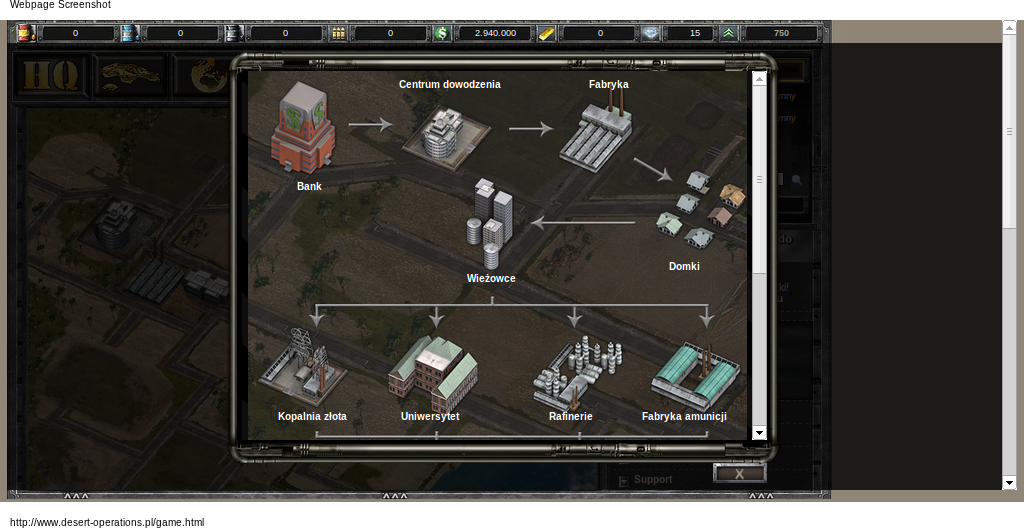
Task: Click the page scrollbar up arrow
Action: [1010, 27]
